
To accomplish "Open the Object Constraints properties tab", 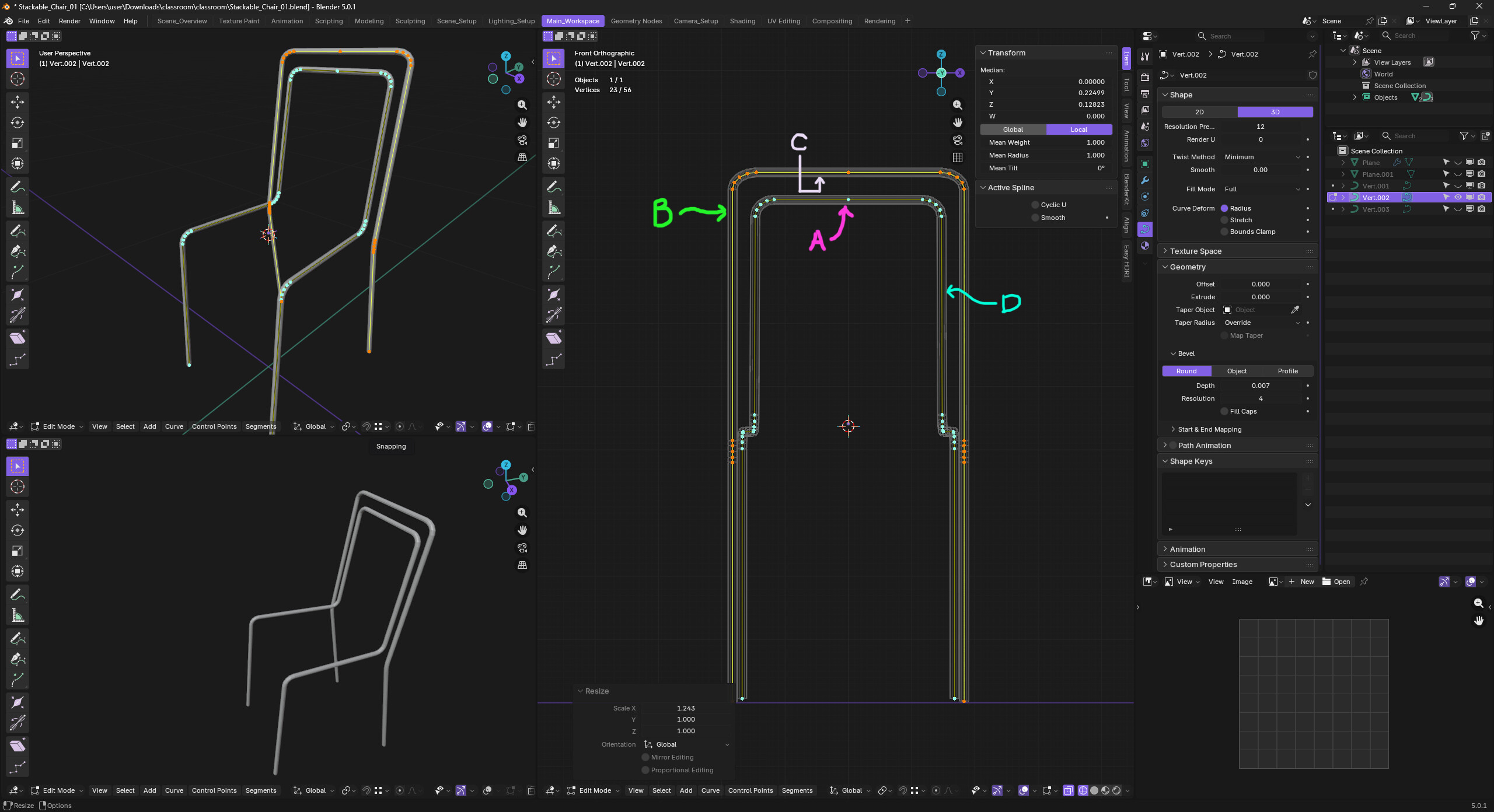I will 1145,213.
